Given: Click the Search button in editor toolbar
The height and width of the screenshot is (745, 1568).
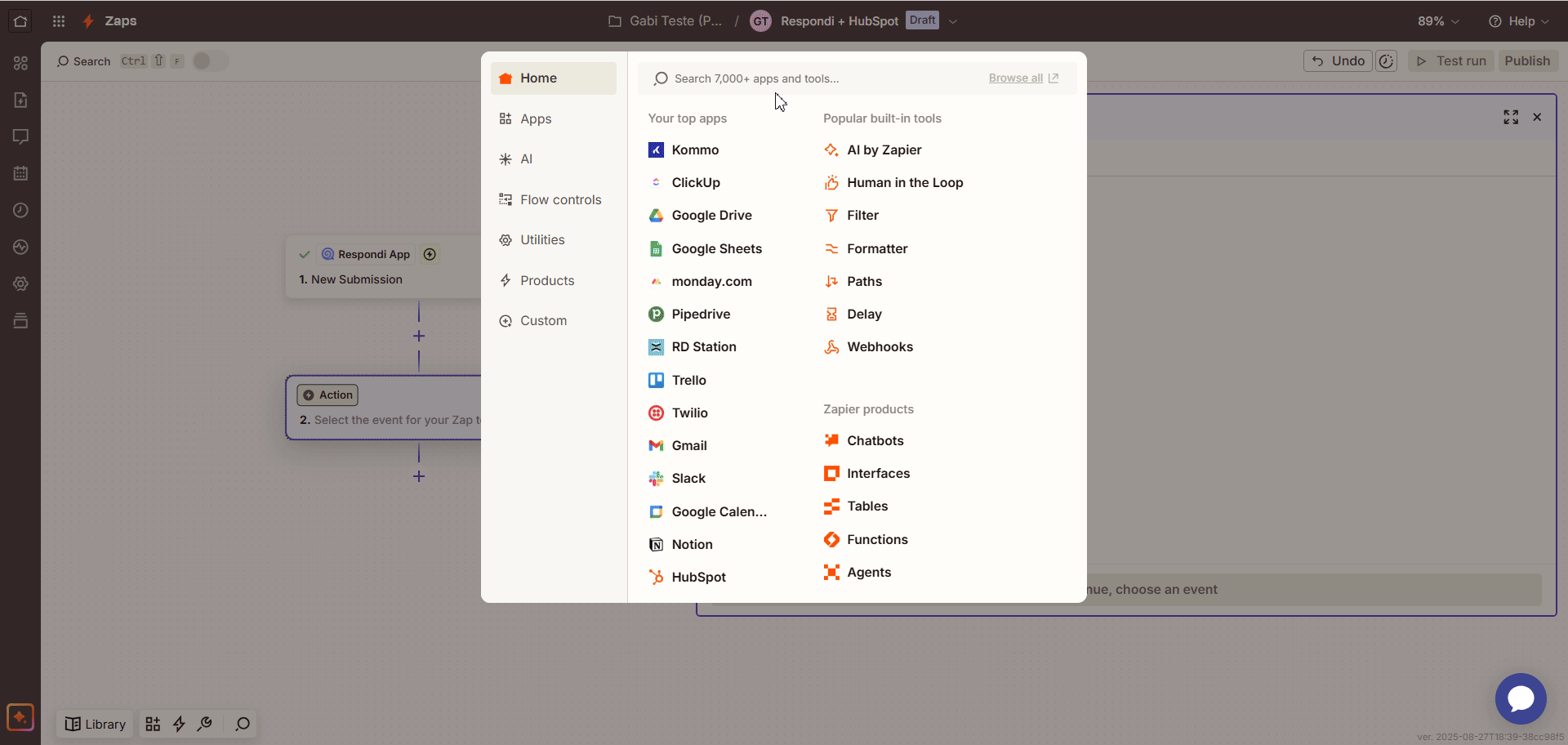Looking at the screenshot, I should (83, 61).
